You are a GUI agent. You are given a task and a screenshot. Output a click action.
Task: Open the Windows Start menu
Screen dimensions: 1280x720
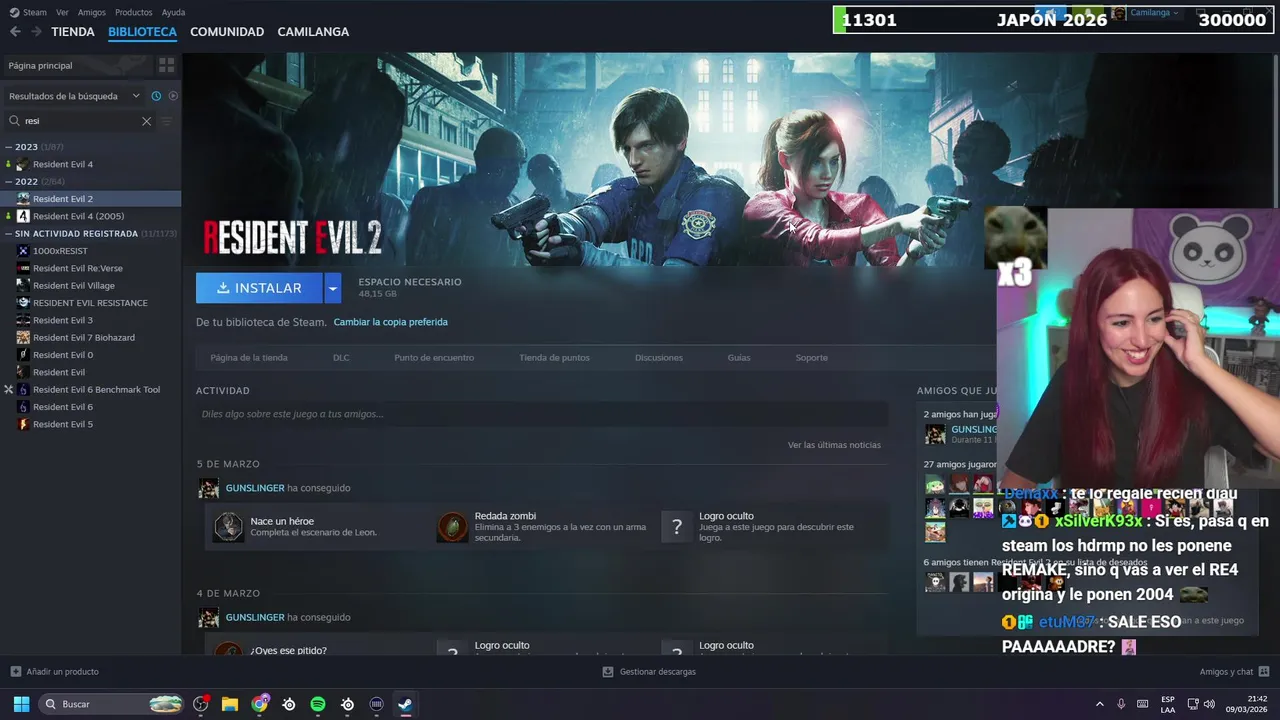[21, 704]
